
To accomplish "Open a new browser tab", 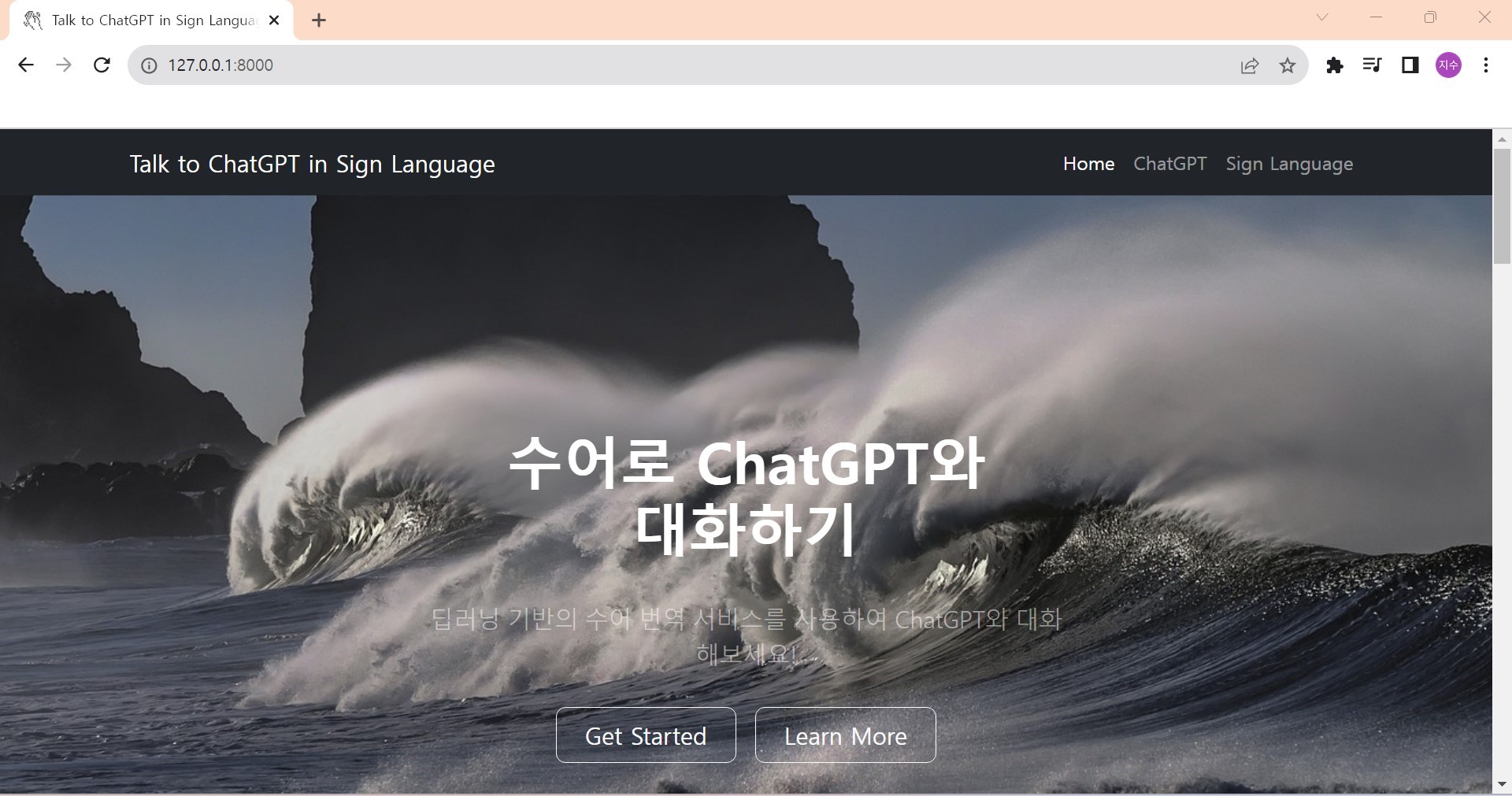I will 319,20.
